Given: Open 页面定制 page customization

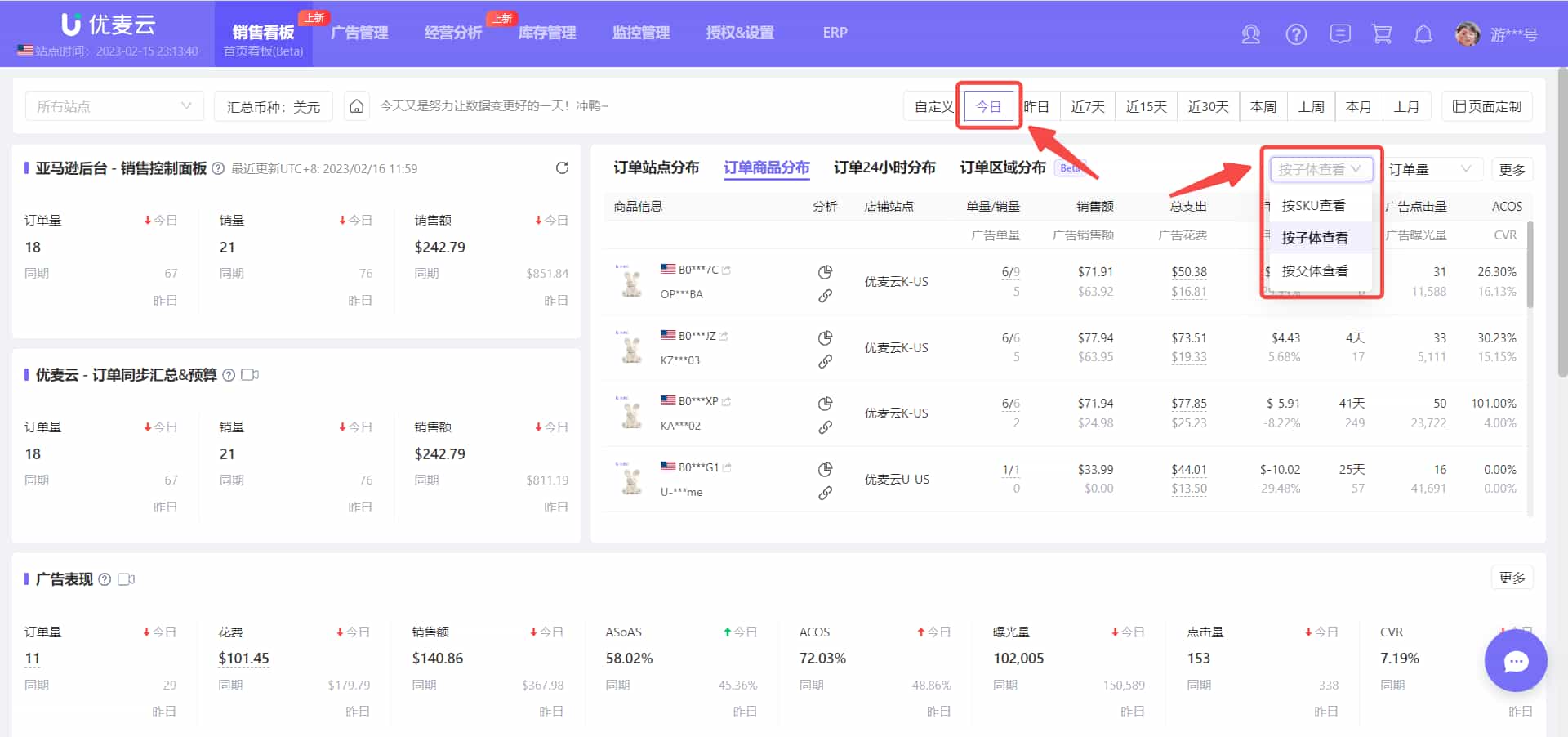Looking at the screenshot, I should 1487,106.
